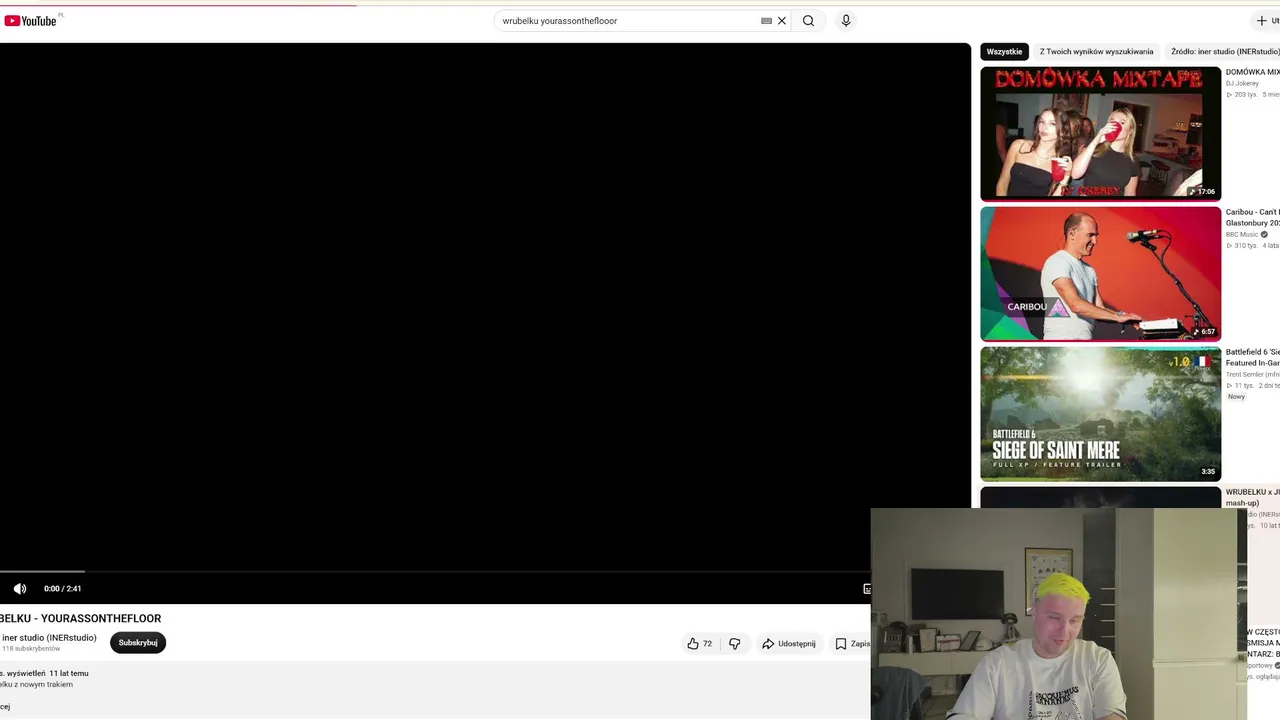Open the YouTube home logo
This screenshot has height=720, width=1280.
click(30, 21)
